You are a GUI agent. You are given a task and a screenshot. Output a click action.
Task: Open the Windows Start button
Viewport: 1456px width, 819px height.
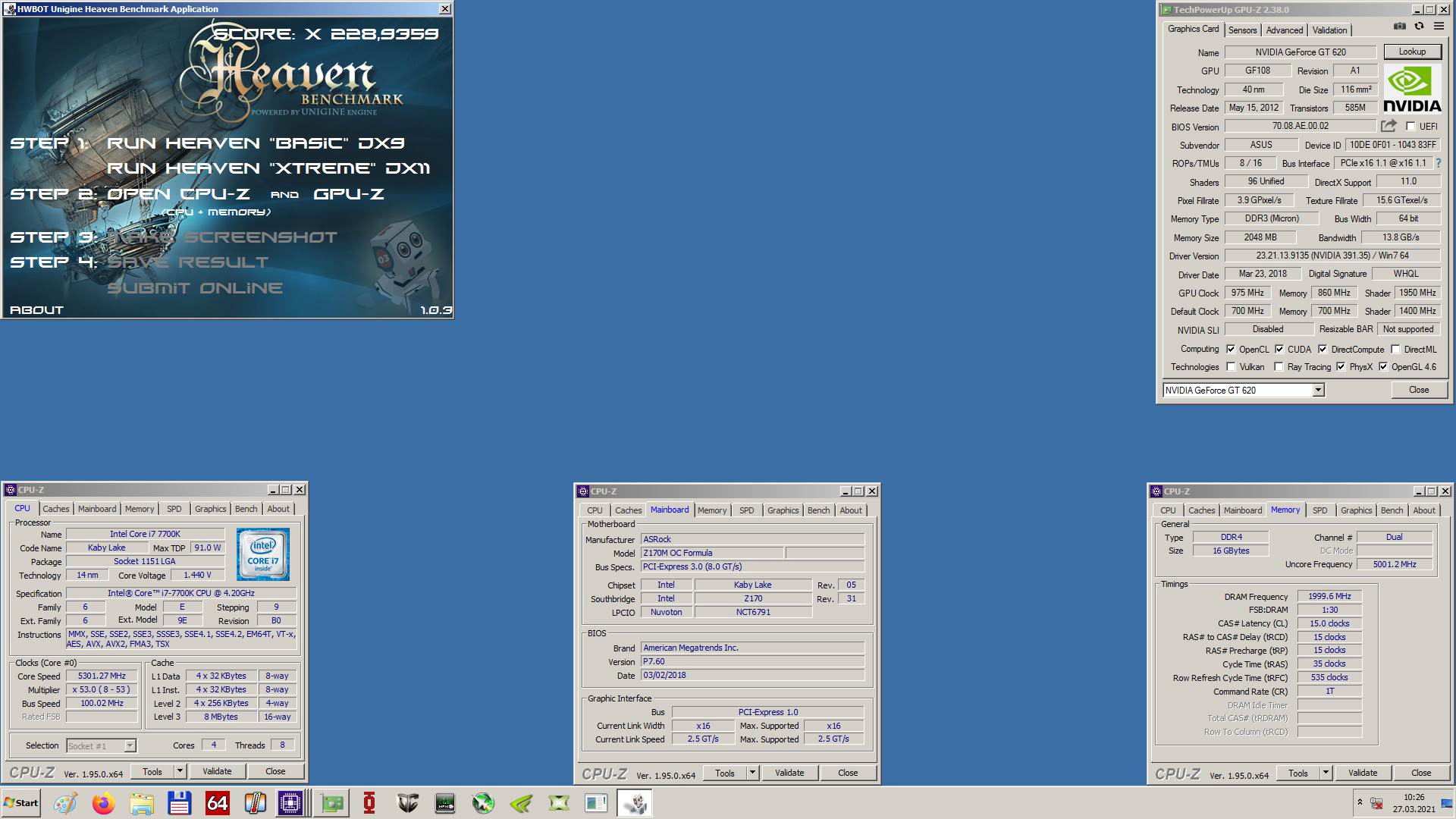(x=20, y=803)
